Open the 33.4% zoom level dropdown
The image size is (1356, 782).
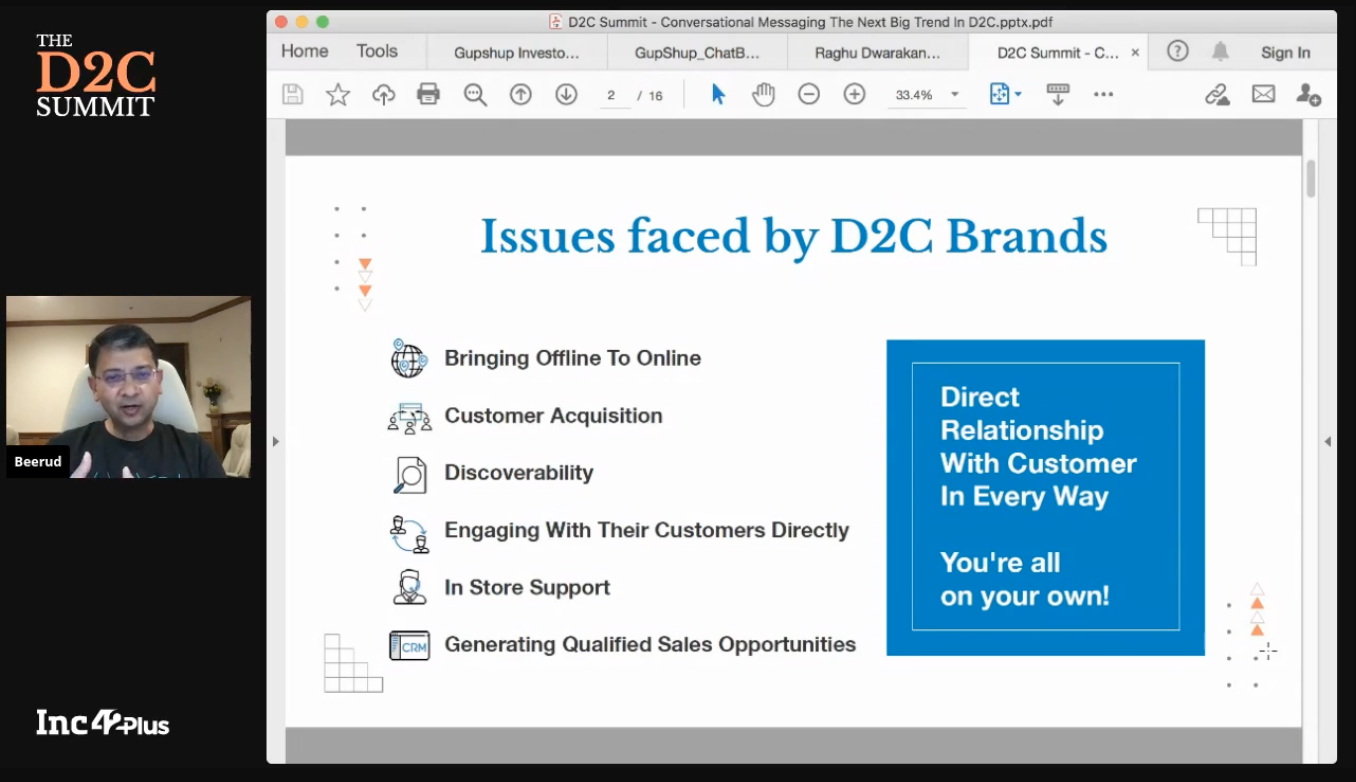point(954,94)
